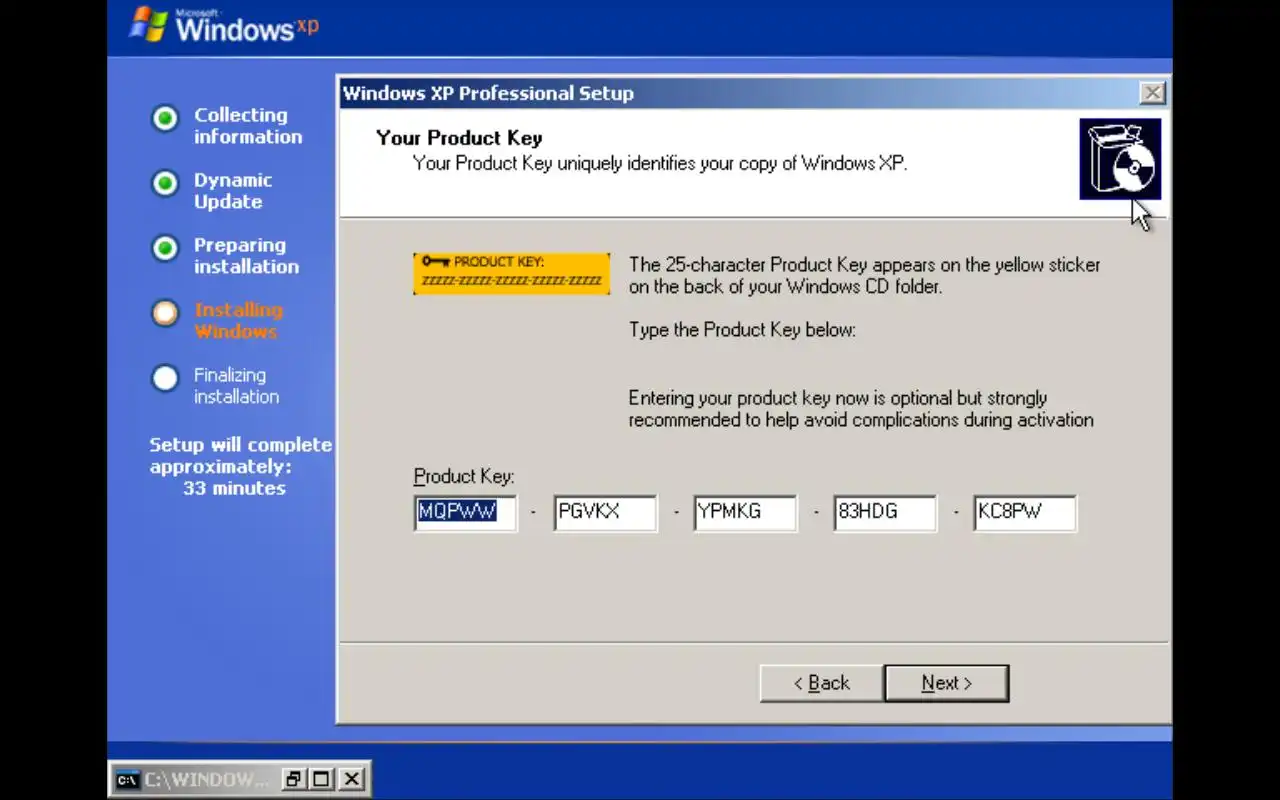The height and width of the screenshot is (800, 1280).
Task: Close the Windows XP Professional Setup dialog
Action: click(1152, 93)
